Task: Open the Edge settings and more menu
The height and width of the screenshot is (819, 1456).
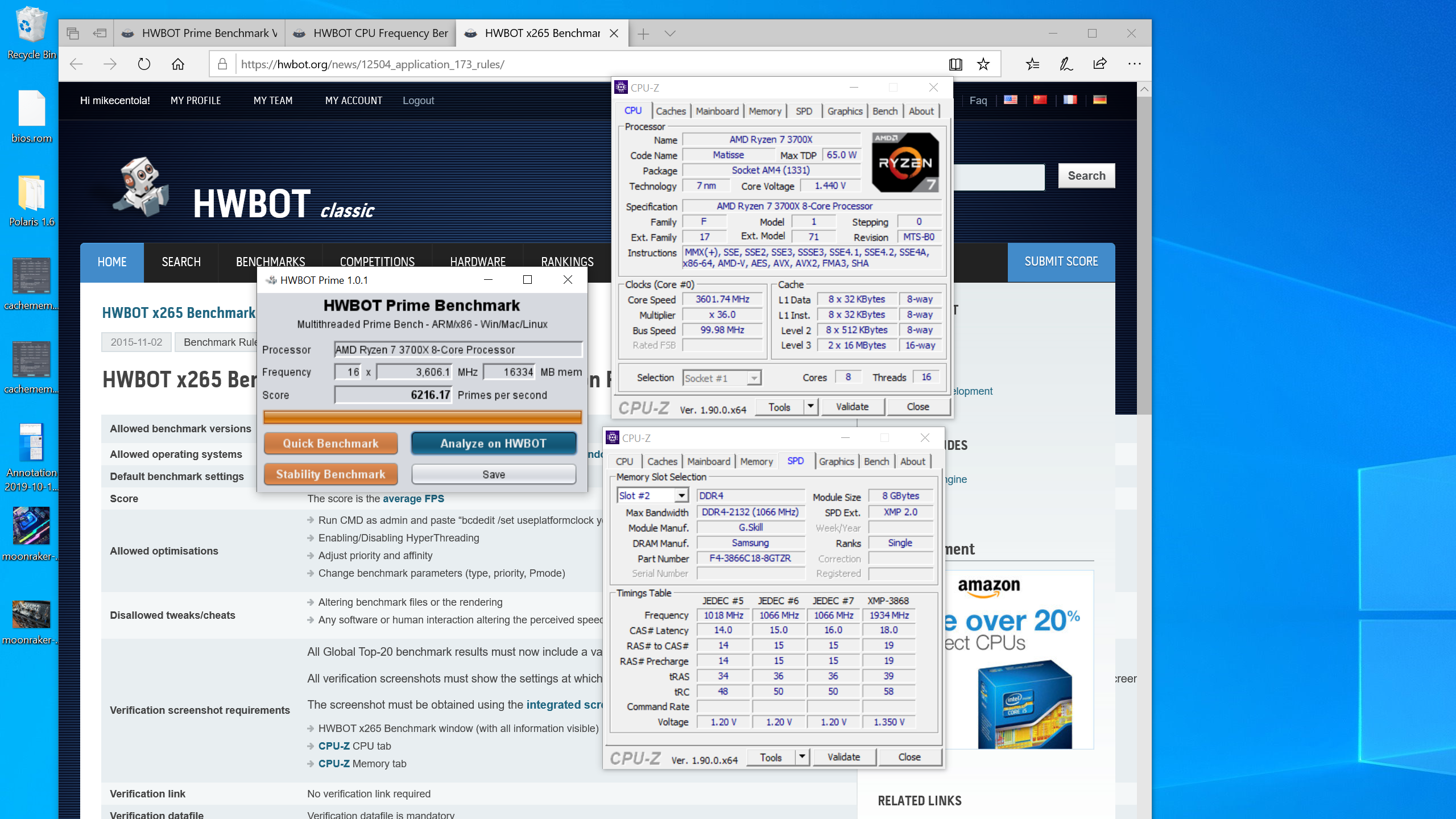Action: [1134, 64]
